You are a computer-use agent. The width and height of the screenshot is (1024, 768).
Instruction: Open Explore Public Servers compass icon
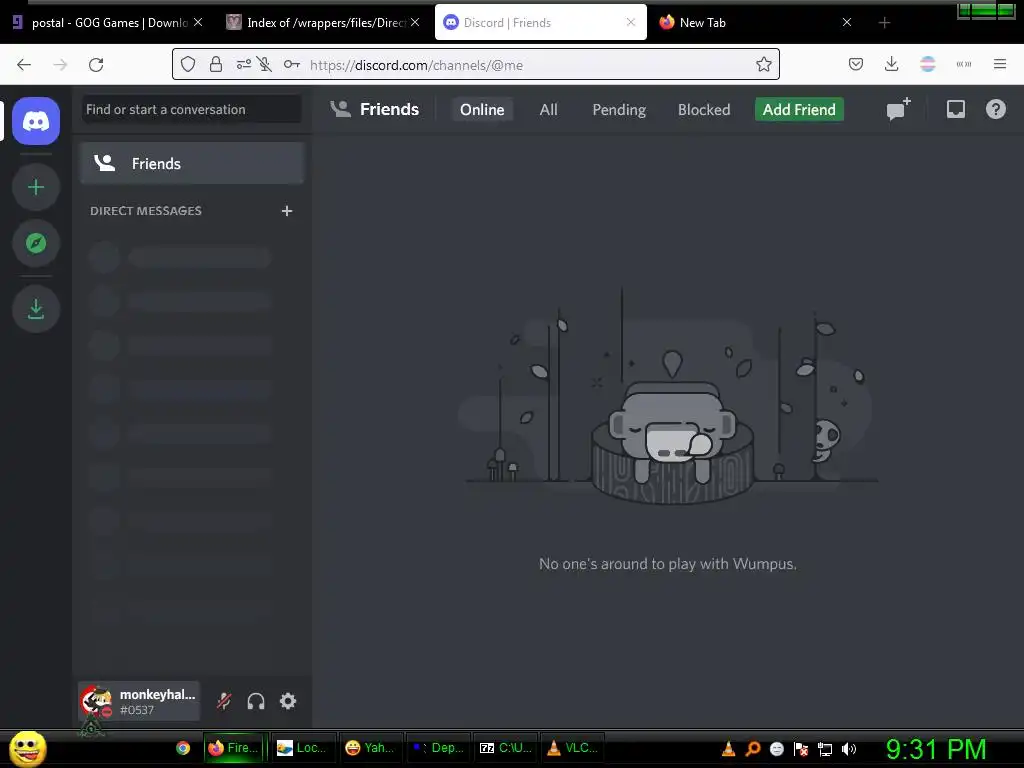pyautogui.click(x=36, y=243)
